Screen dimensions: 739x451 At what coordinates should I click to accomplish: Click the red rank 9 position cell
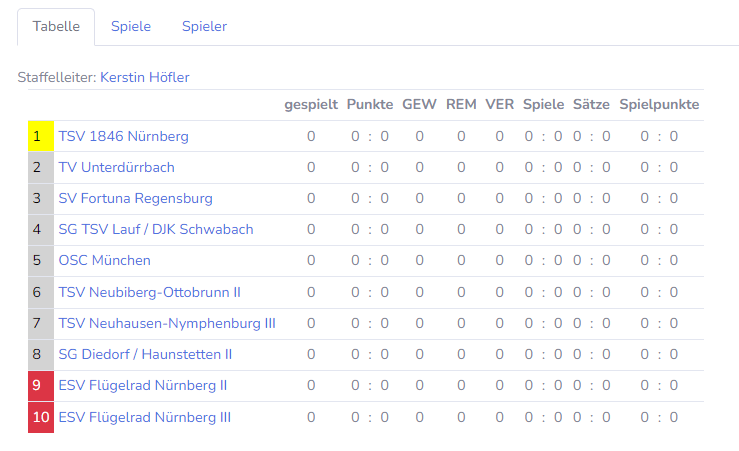[37, 385]
